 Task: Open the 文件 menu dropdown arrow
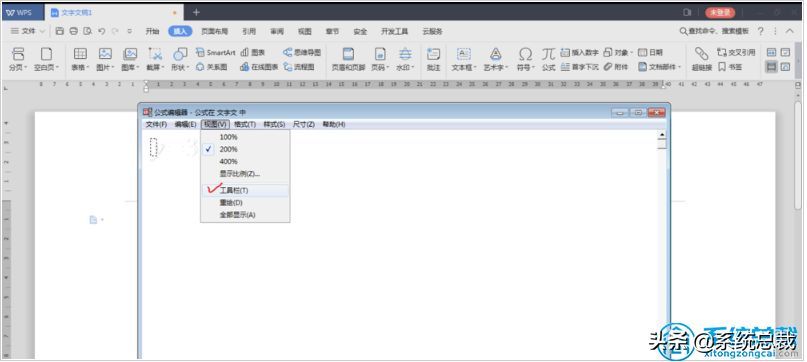42,31
